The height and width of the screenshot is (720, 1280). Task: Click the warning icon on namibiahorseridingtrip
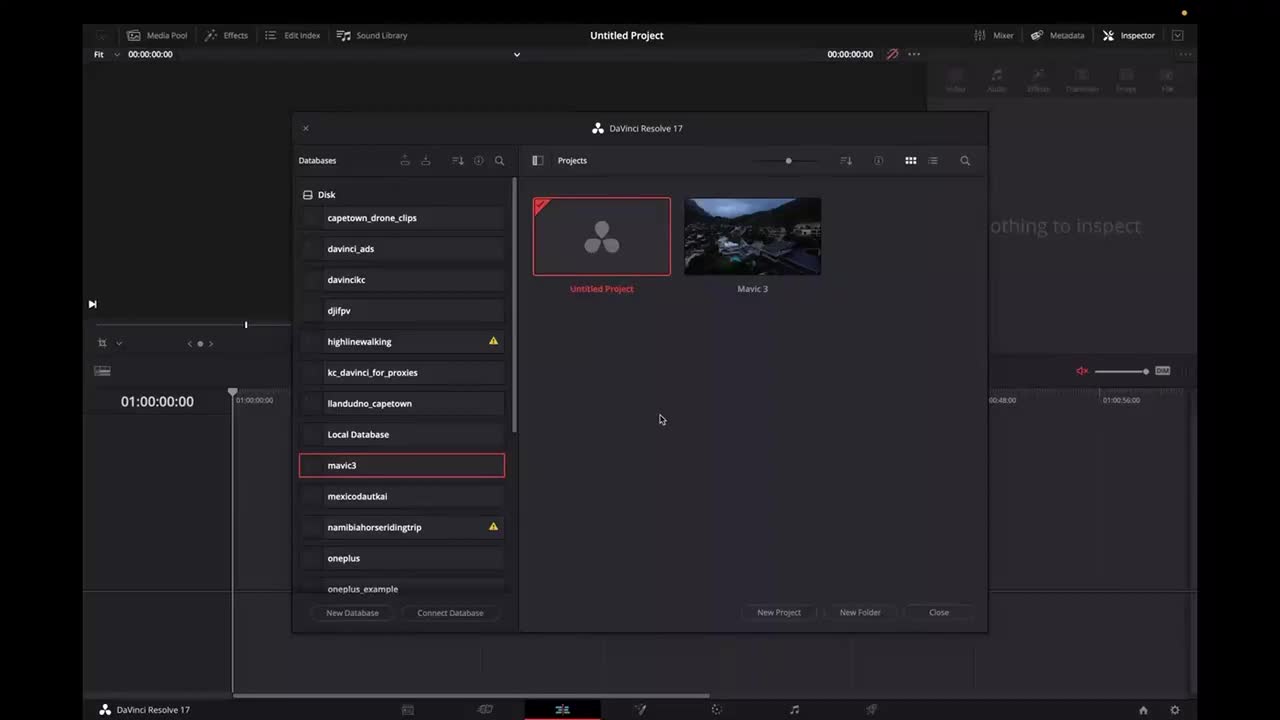point(493,526)
